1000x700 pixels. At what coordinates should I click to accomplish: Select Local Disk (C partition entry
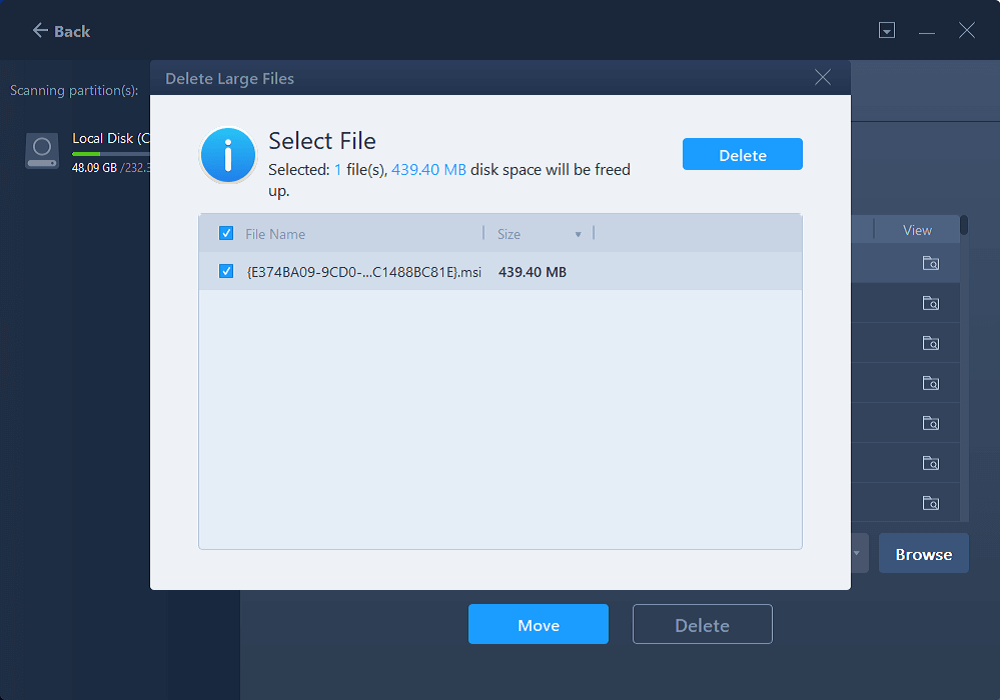[x=87, y=153]
